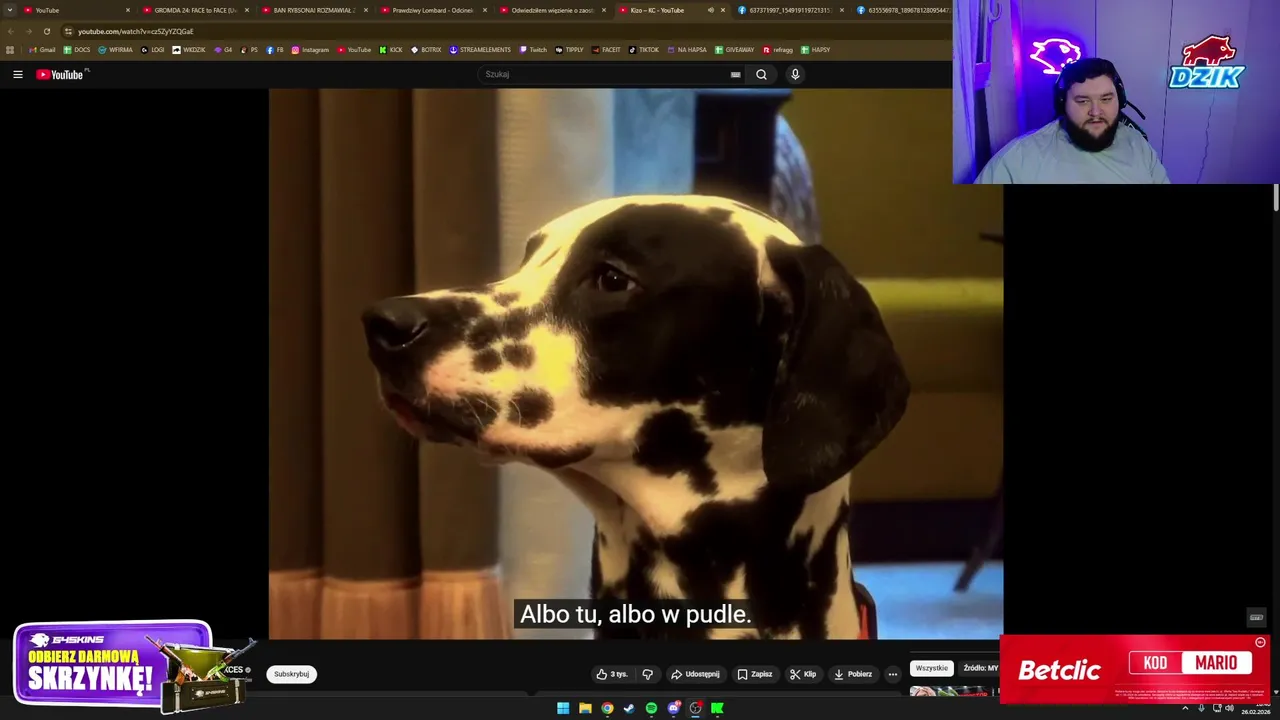
Task: Download video with Pobierz button
Action: click(853, 674)
